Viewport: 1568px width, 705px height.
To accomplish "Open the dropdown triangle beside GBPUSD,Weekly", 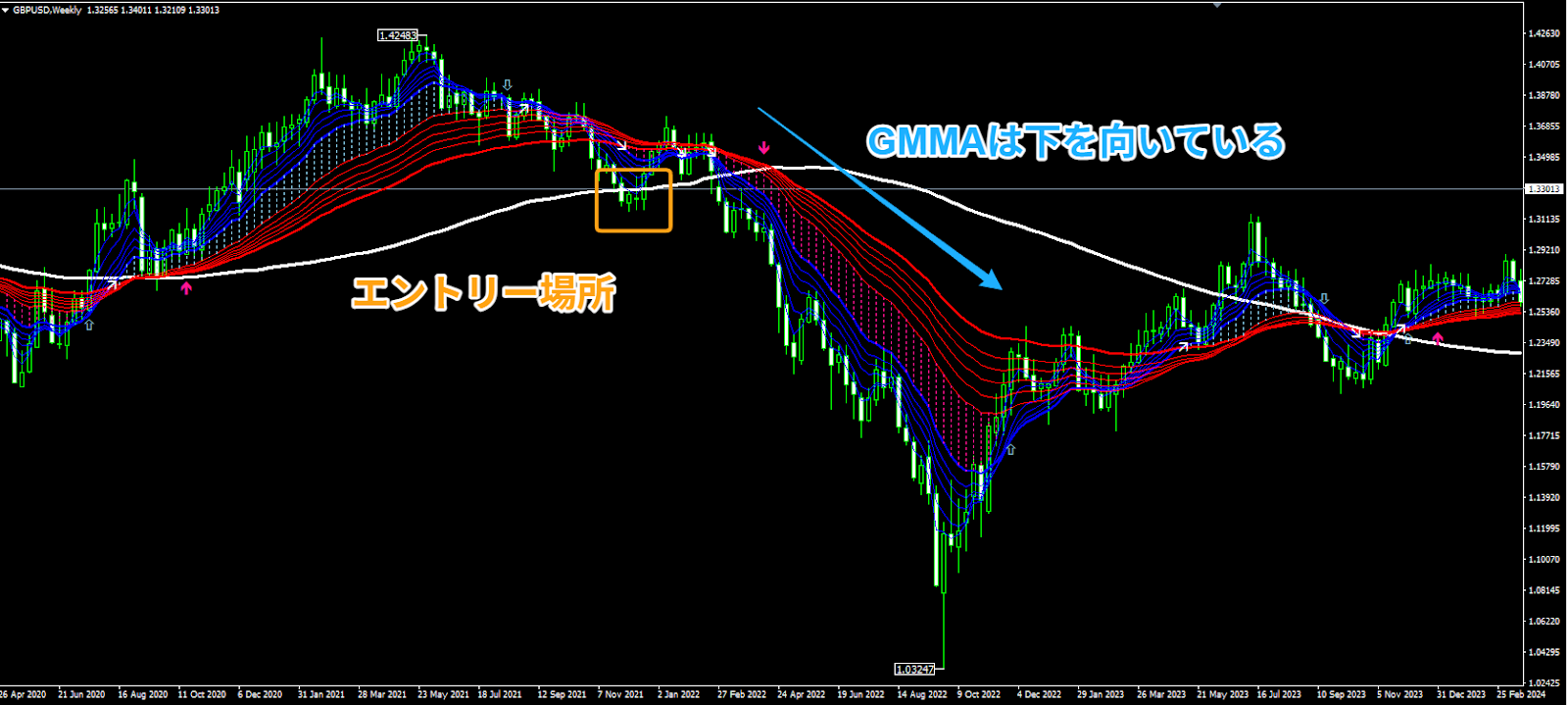I will point(6,10).
